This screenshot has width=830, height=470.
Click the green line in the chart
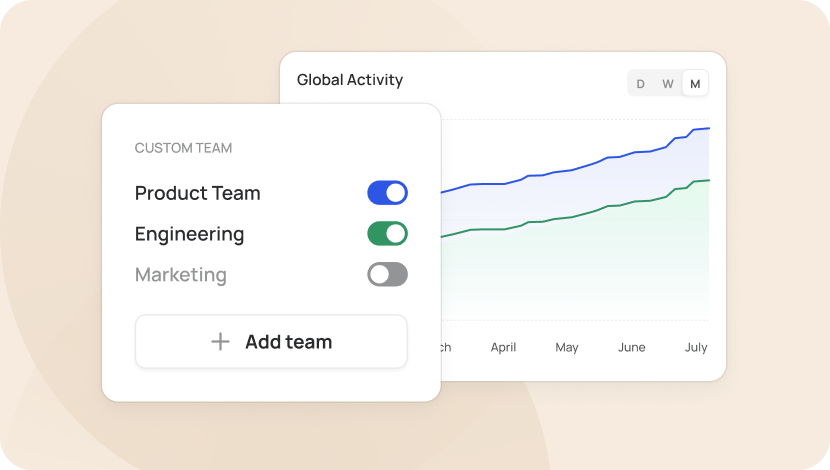(x=574, y=216)
